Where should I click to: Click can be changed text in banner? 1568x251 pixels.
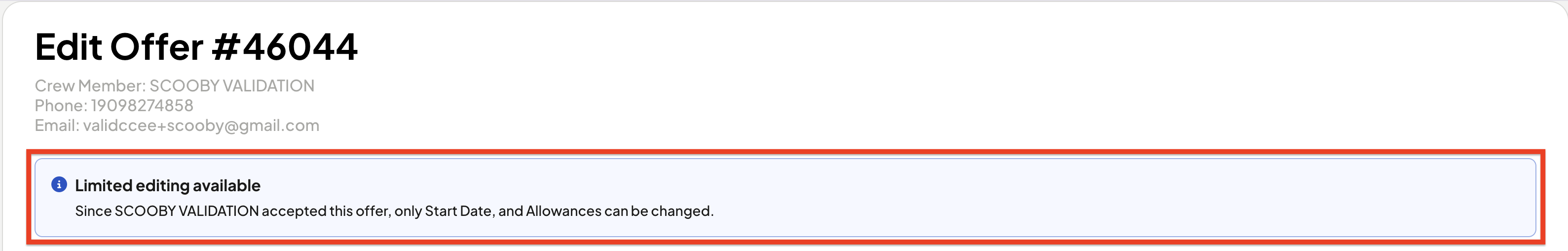coord(658,211)
